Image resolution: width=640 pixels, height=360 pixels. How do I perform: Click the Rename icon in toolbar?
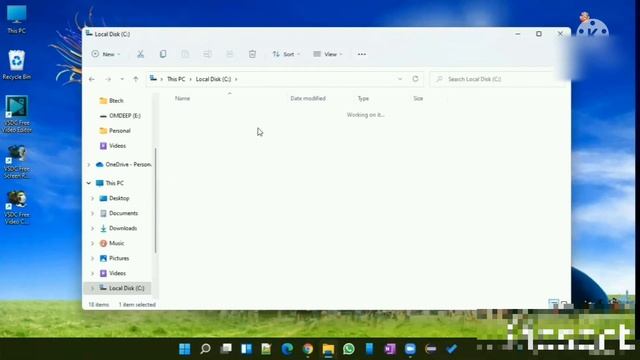pyautogui.click(x=207, y=54)
